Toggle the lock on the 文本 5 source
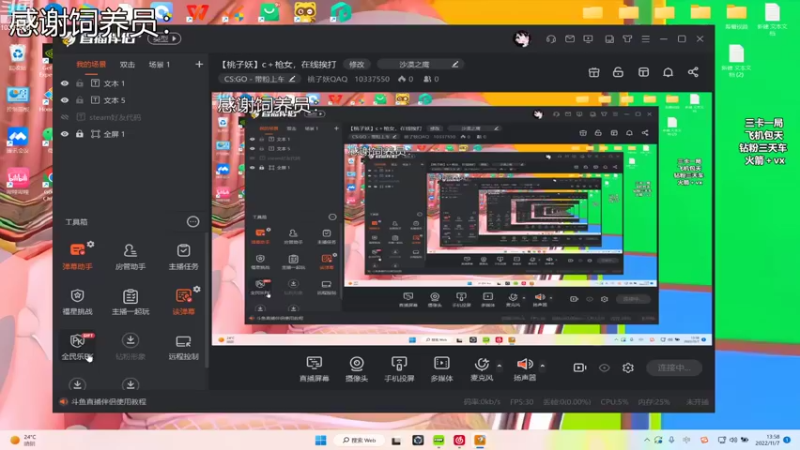Screen dimensions: 800x450 tap(80, 100)
